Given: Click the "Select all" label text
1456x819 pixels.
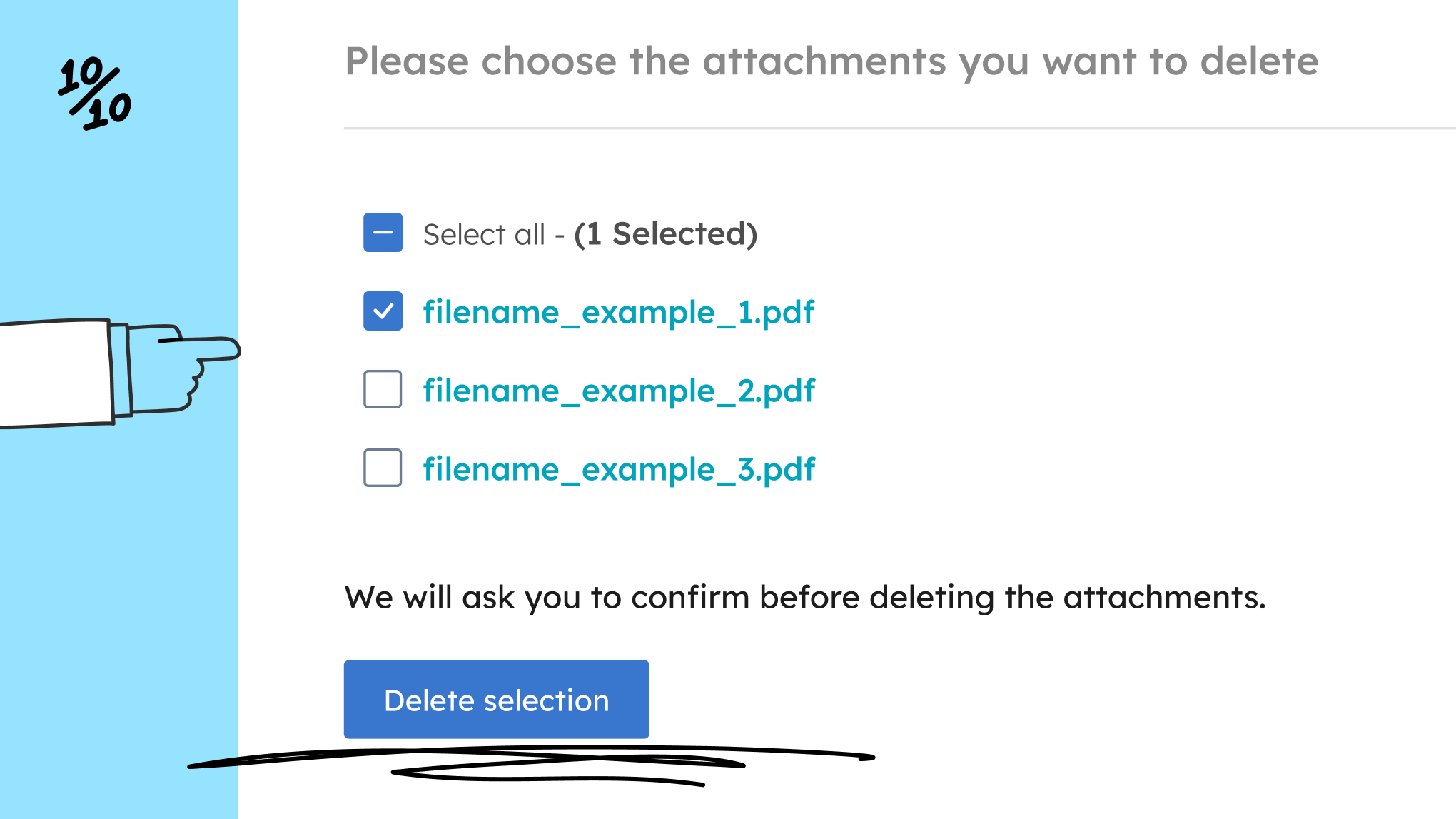Looking at the screenshot, I should 484,234.
